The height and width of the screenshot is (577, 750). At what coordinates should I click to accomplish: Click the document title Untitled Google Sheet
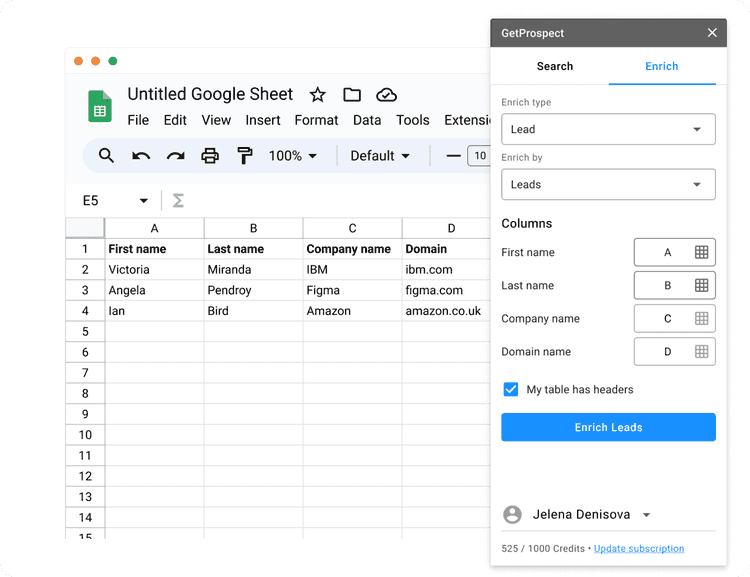pos(210,94)
